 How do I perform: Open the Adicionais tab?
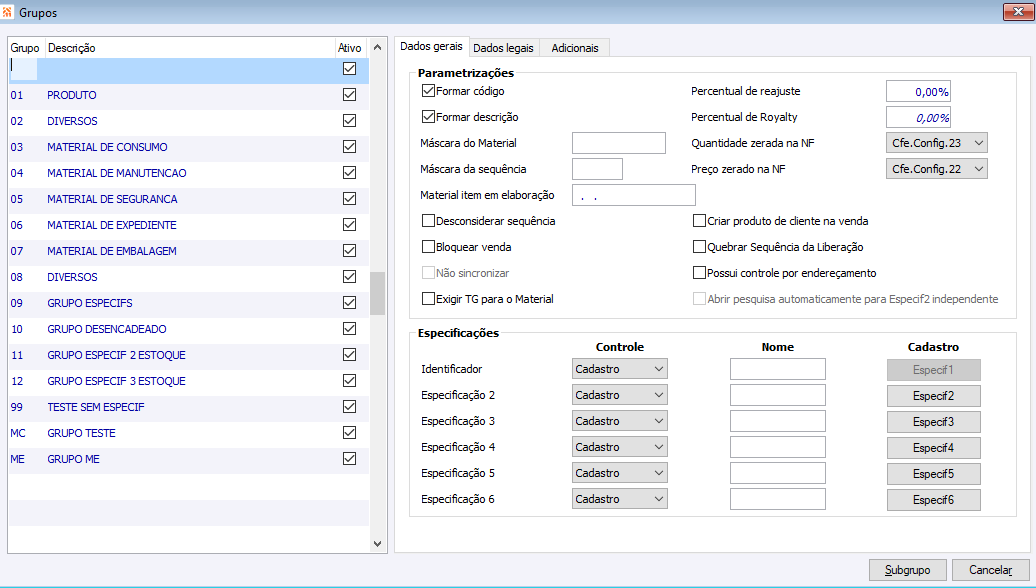[x=575, y=48]
